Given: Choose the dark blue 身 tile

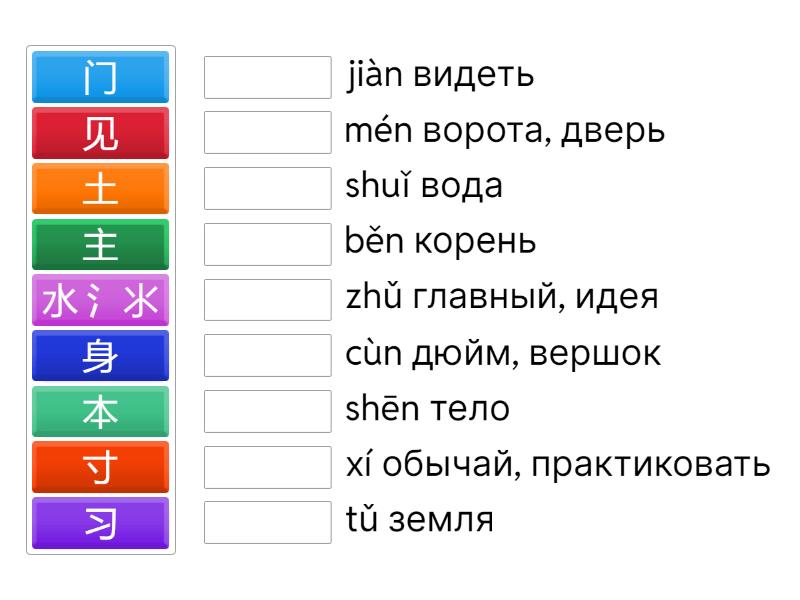Looking at the screenshot, I should pos(100,356).
